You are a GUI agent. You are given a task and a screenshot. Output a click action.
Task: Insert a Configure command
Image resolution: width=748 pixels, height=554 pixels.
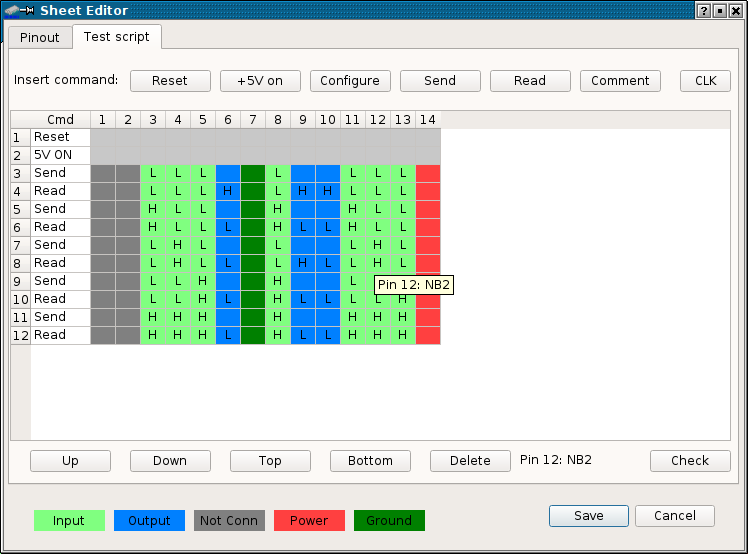(x=350, y=81)
